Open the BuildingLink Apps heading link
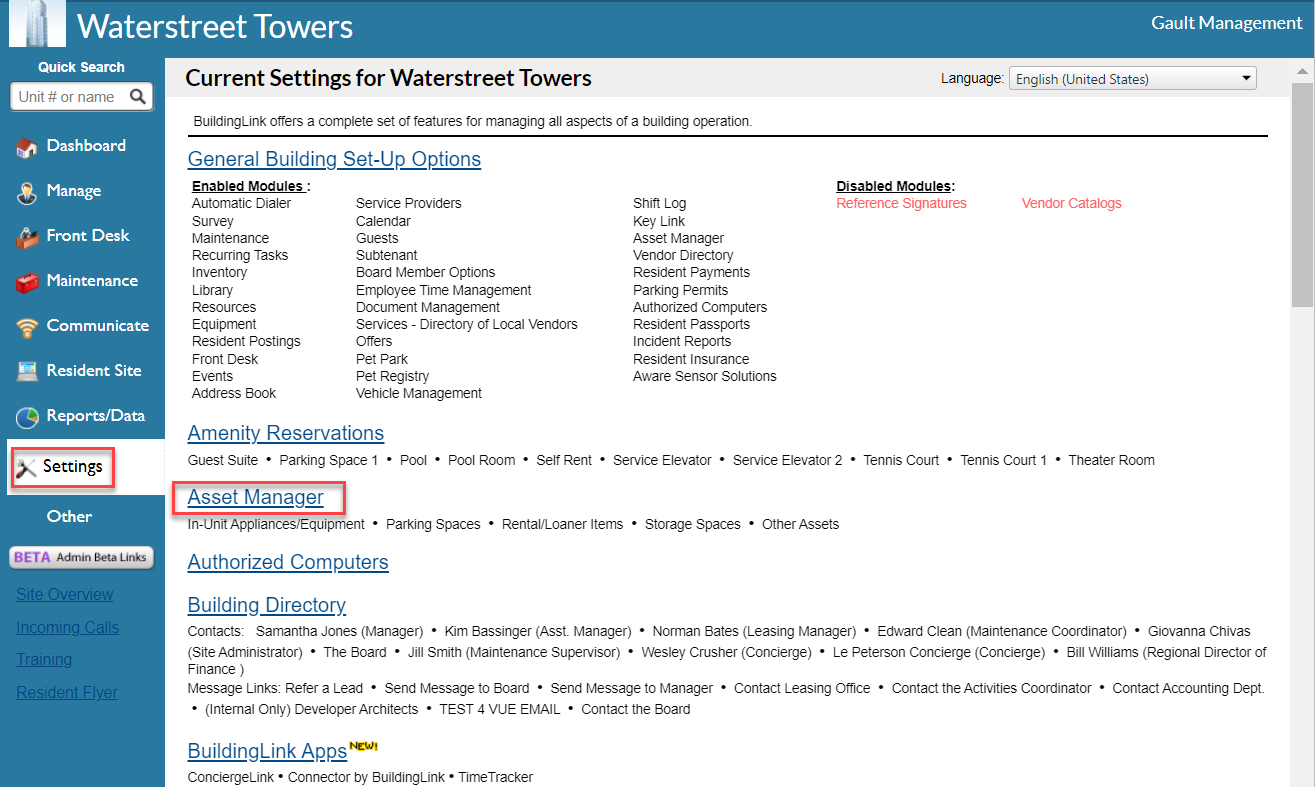 pyautogui.click(x=267, y=751)
